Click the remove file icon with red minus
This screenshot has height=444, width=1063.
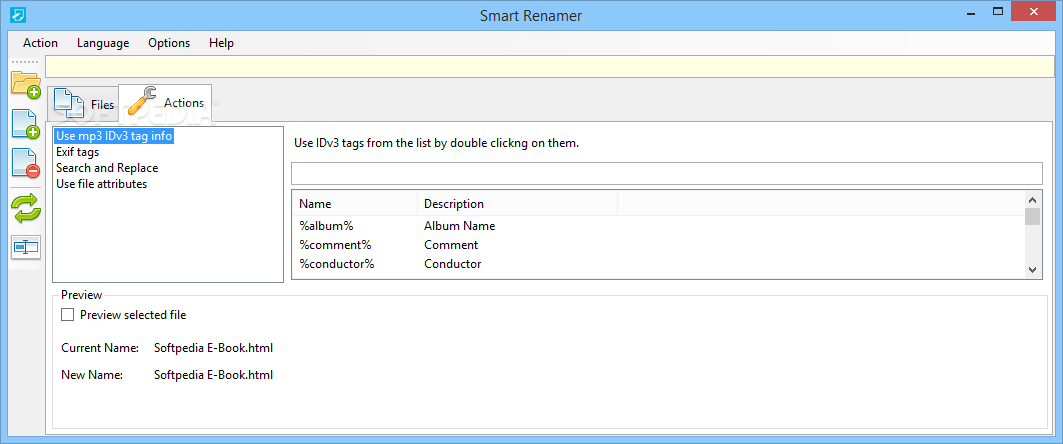tap(26, 163)
